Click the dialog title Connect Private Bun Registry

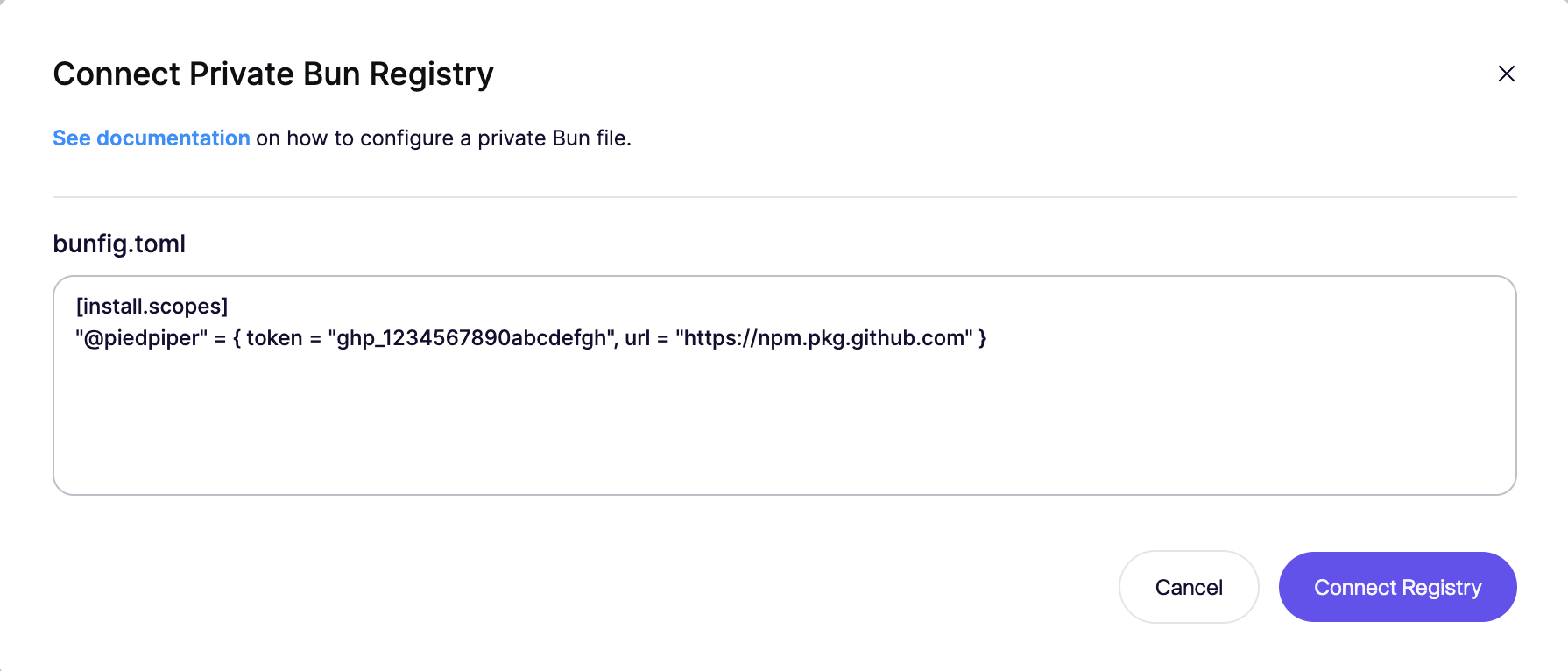272,74
